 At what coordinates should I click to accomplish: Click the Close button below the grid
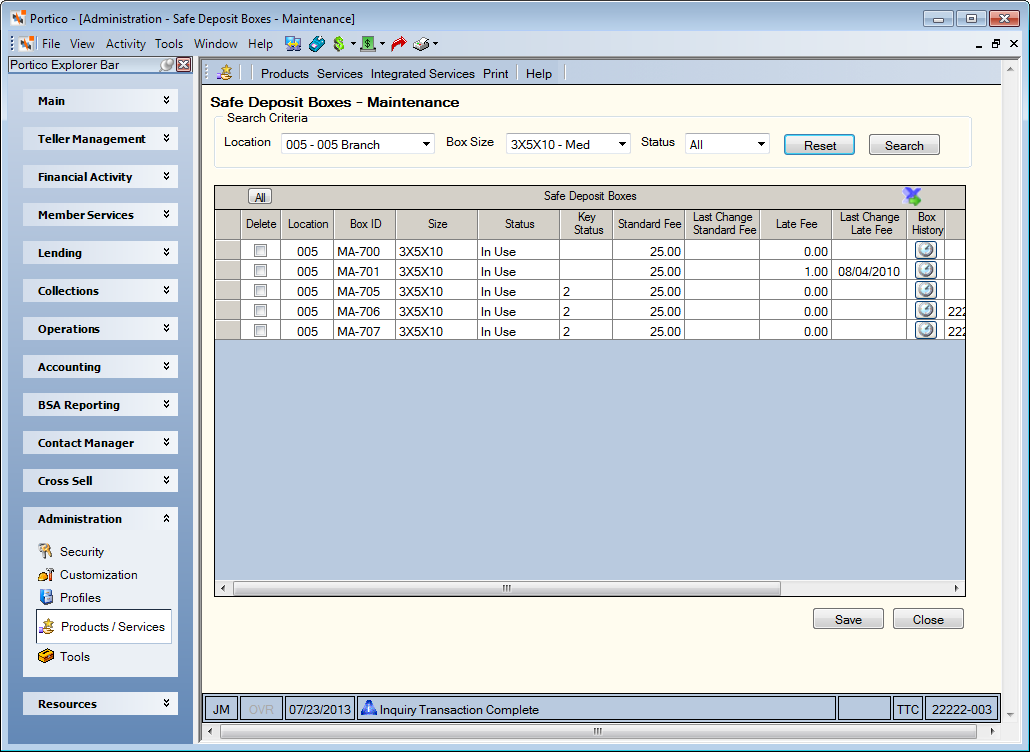tap(928, 619)
